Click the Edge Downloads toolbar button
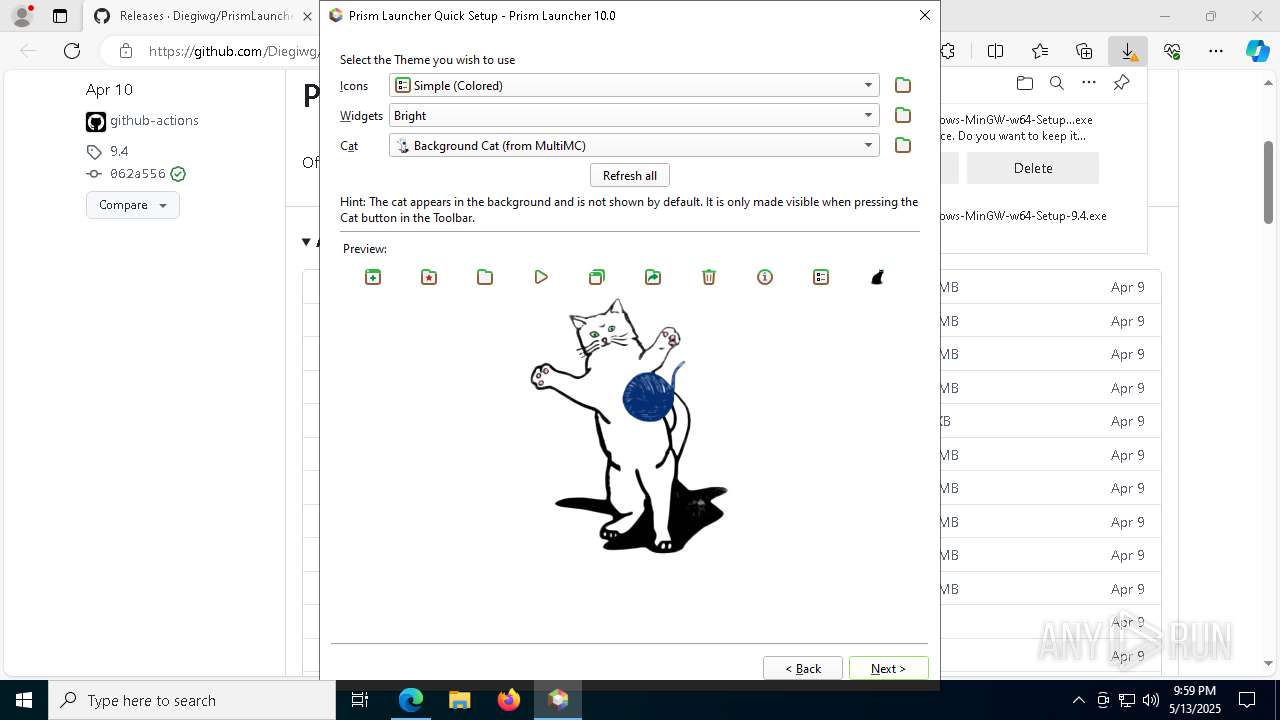1280x720 pixels. click(1128, 51)
